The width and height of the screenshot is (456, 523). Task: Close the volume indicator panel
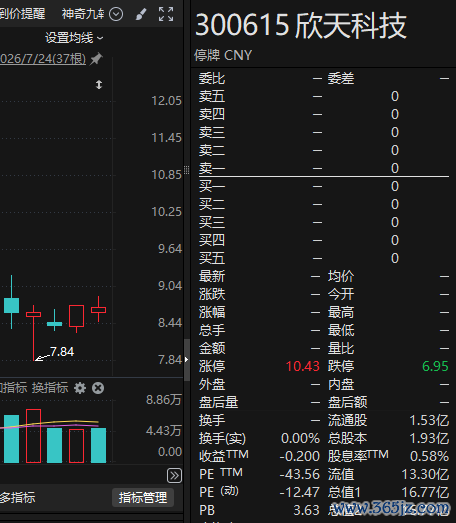(x=98, y=388)
